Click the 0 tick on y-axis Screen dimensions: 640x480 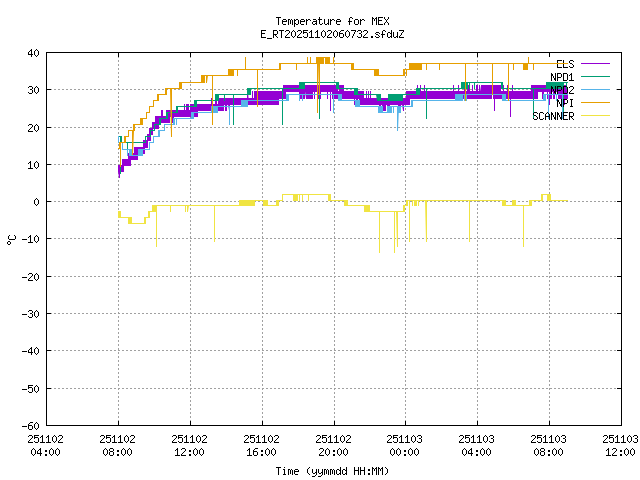click(x=36, y=202)
